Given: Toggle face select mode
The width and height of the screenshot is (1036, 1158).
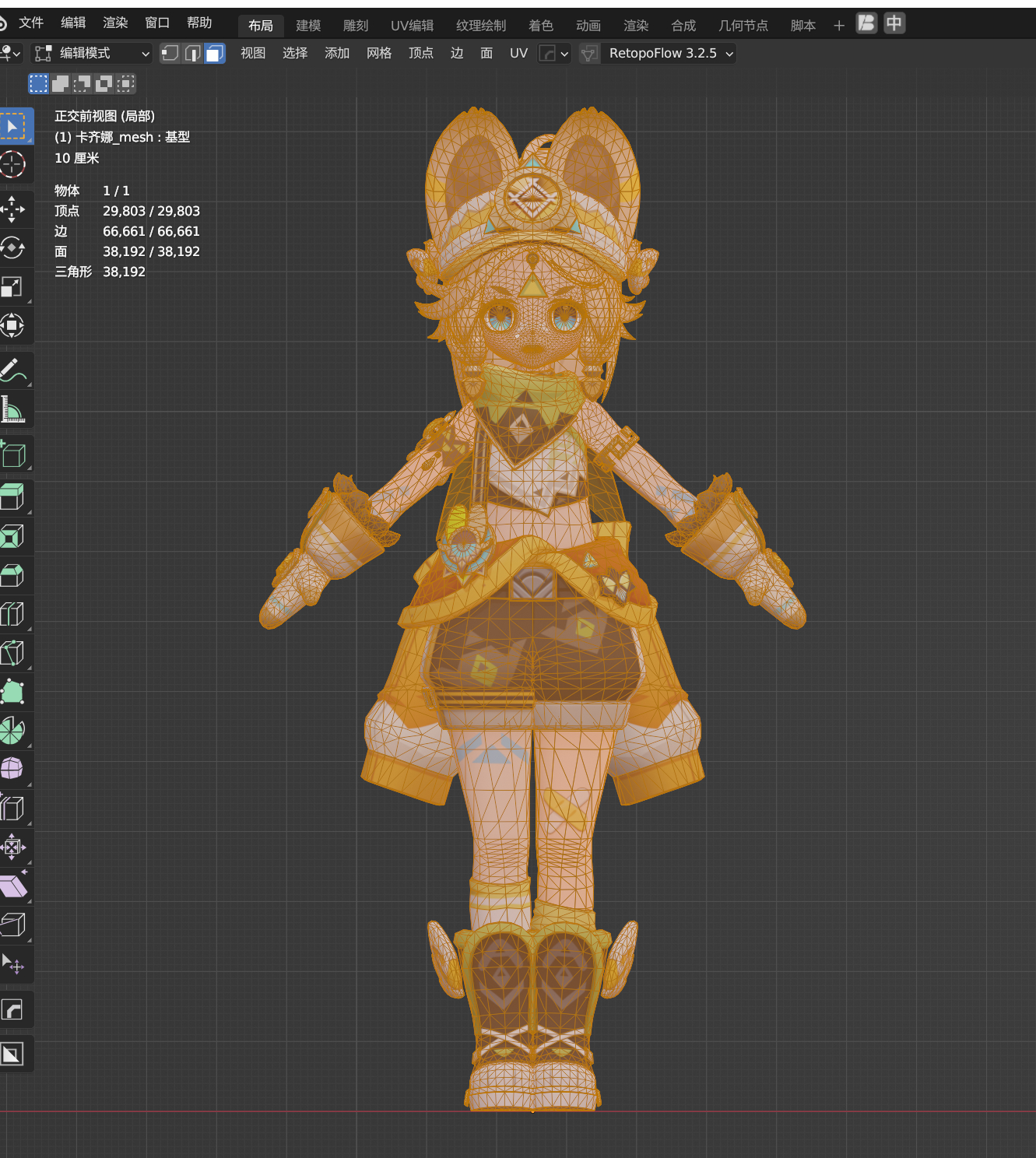Looking at the screenshot, I should 214,54.
